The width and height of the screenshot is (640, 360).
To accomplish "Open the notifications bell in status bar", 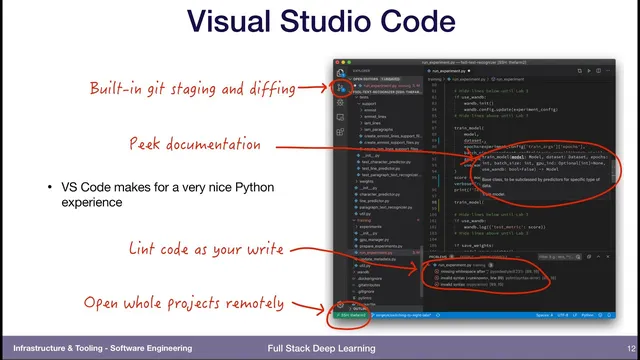I will 609,315.
